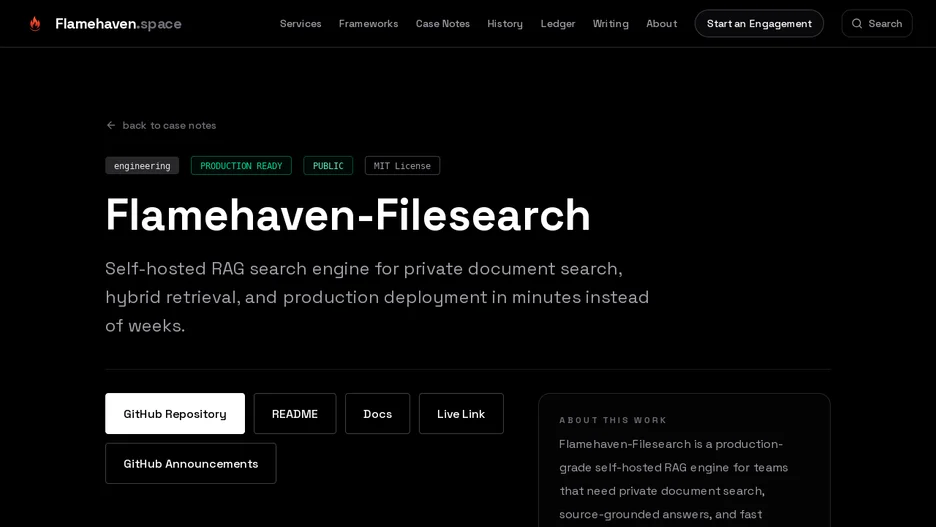Open the GitHub Repository button
Screen dimensions: 936x527
pos(175,413)
